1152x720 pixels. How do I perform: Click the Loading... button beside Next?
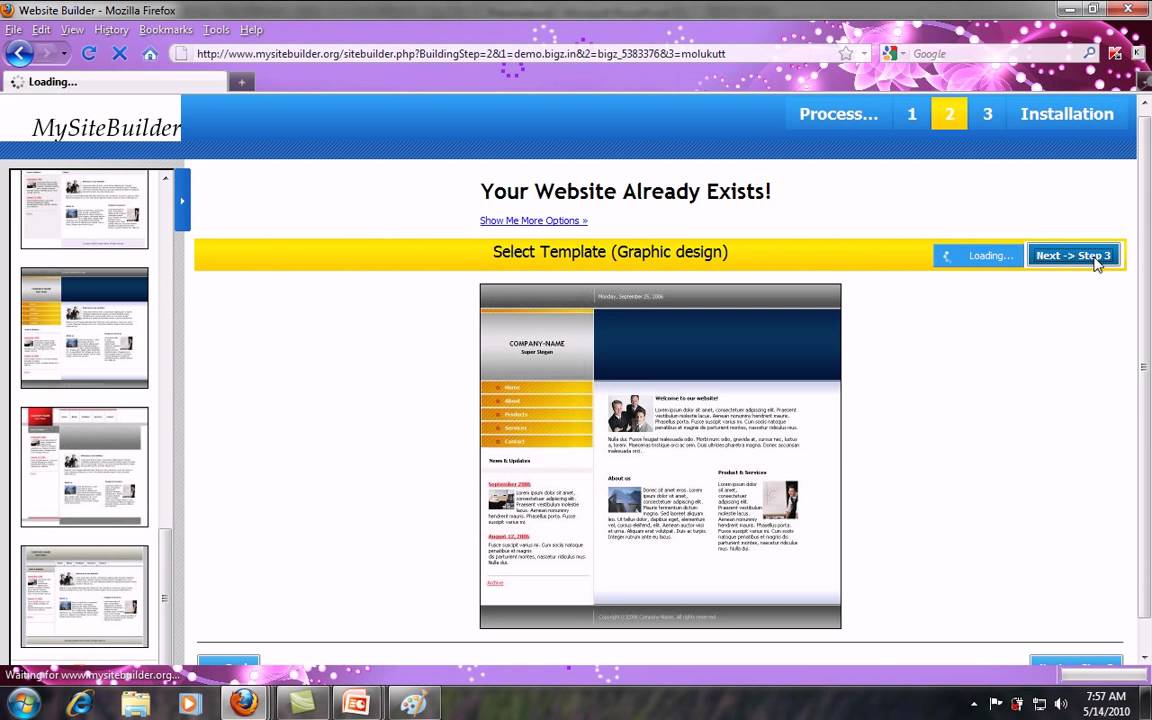click(979, 256)
